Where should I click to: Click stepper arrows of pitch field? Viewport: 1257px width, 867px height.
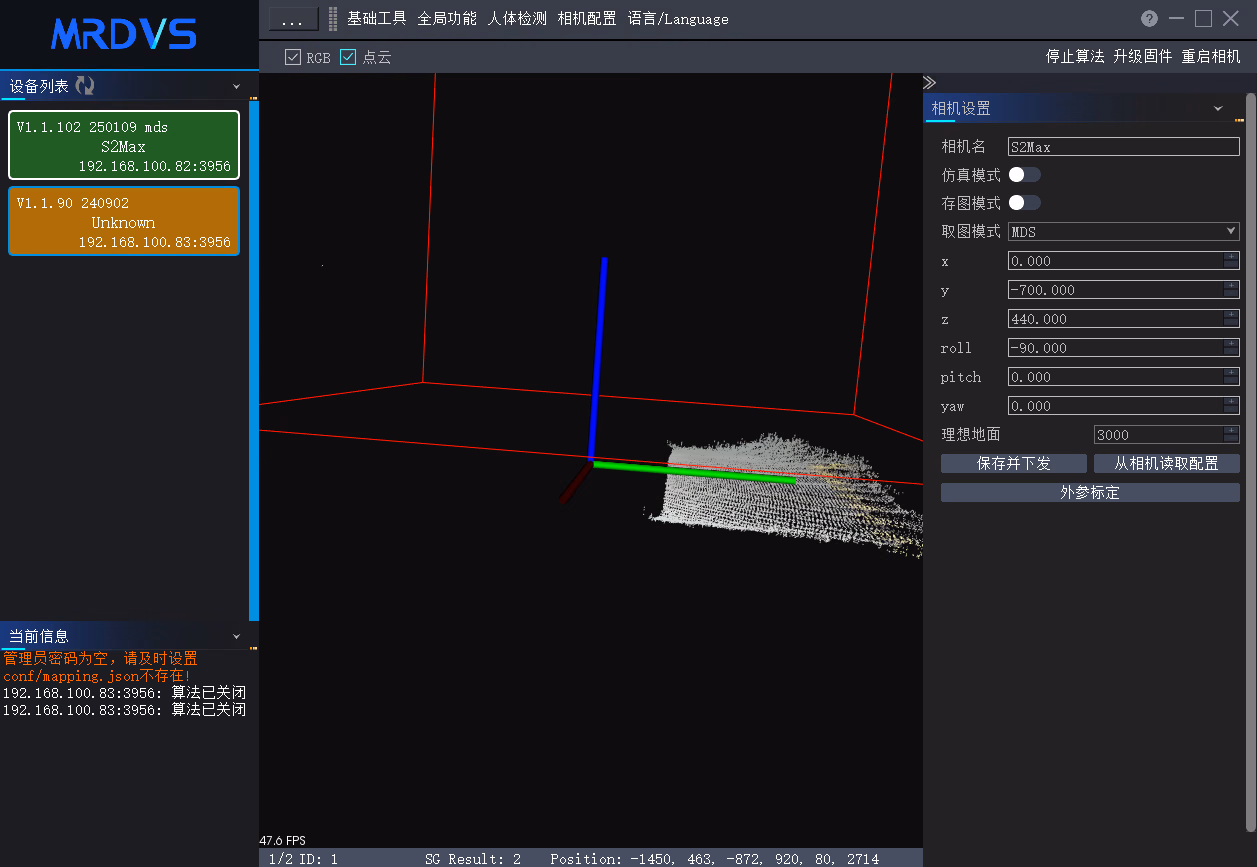[x=1231, y=376]
